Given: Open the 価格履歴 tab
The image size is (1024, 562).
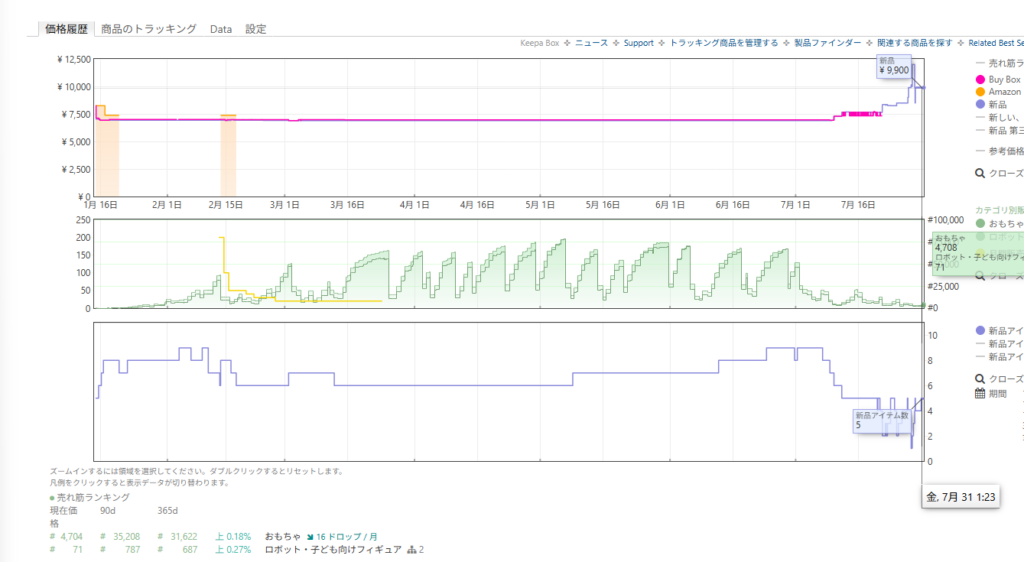Looking at the screenshot, I should 66,29.
